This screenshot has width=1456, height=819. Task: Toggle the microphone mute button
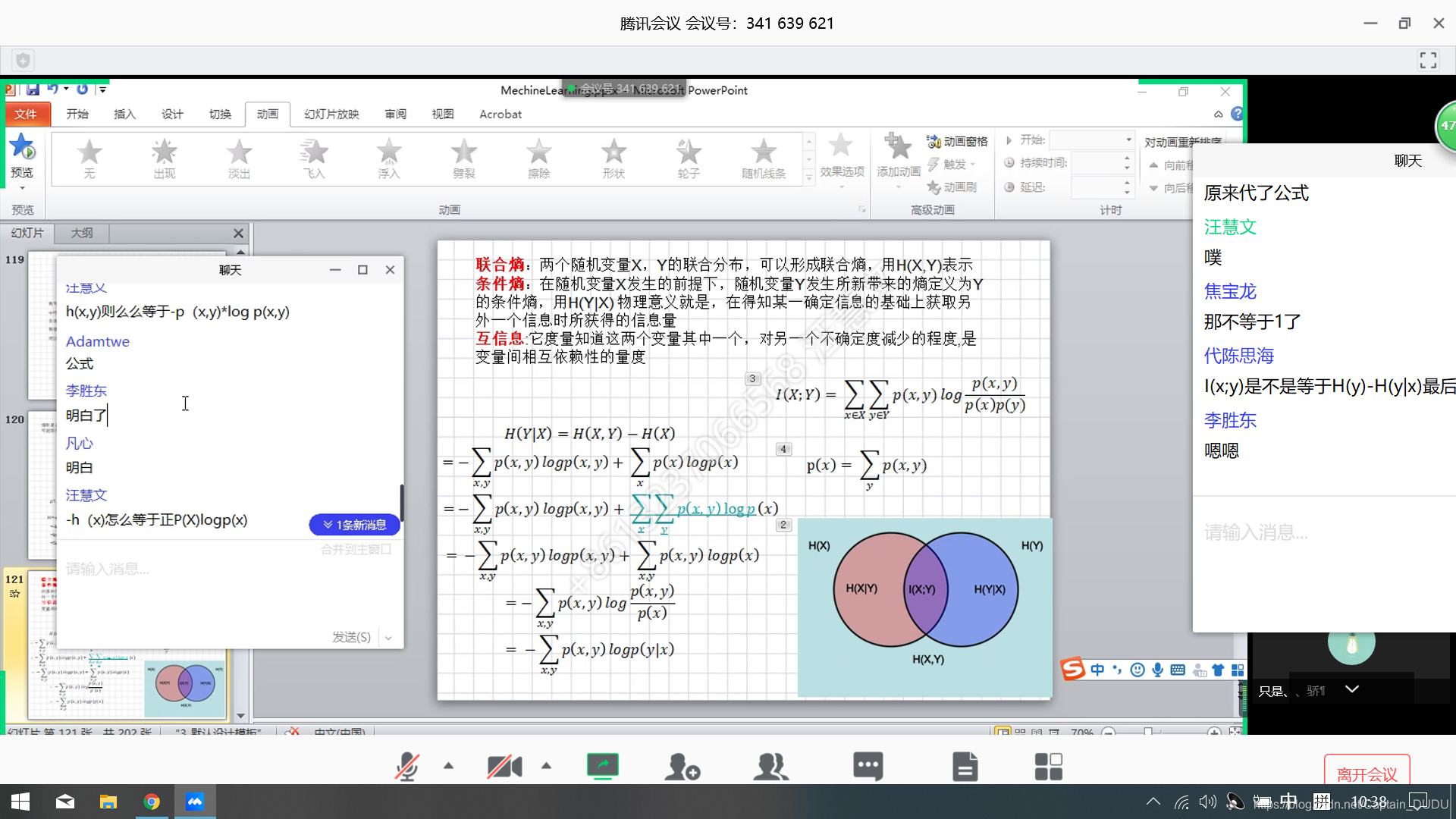coord(407,767)
